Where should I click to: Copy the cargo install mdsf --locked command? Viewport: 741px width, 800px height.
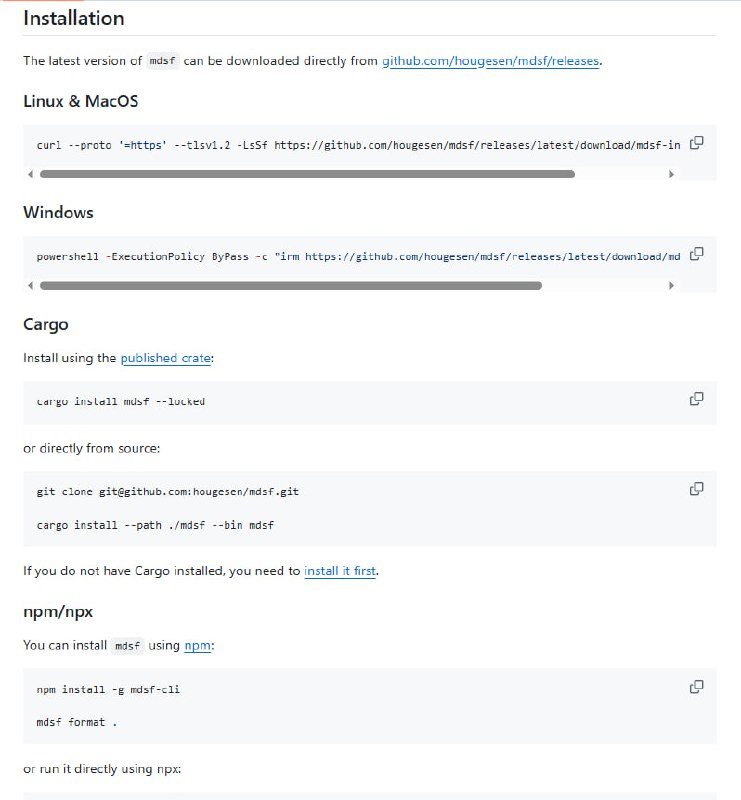pos(697,399)
